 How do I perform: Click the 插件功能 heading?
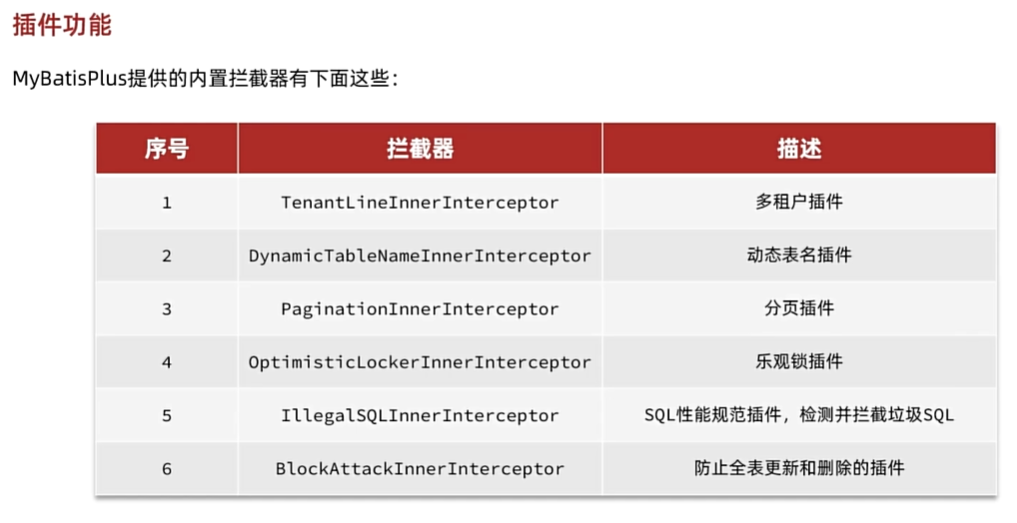pyautogui.click(x=62, y=25)
